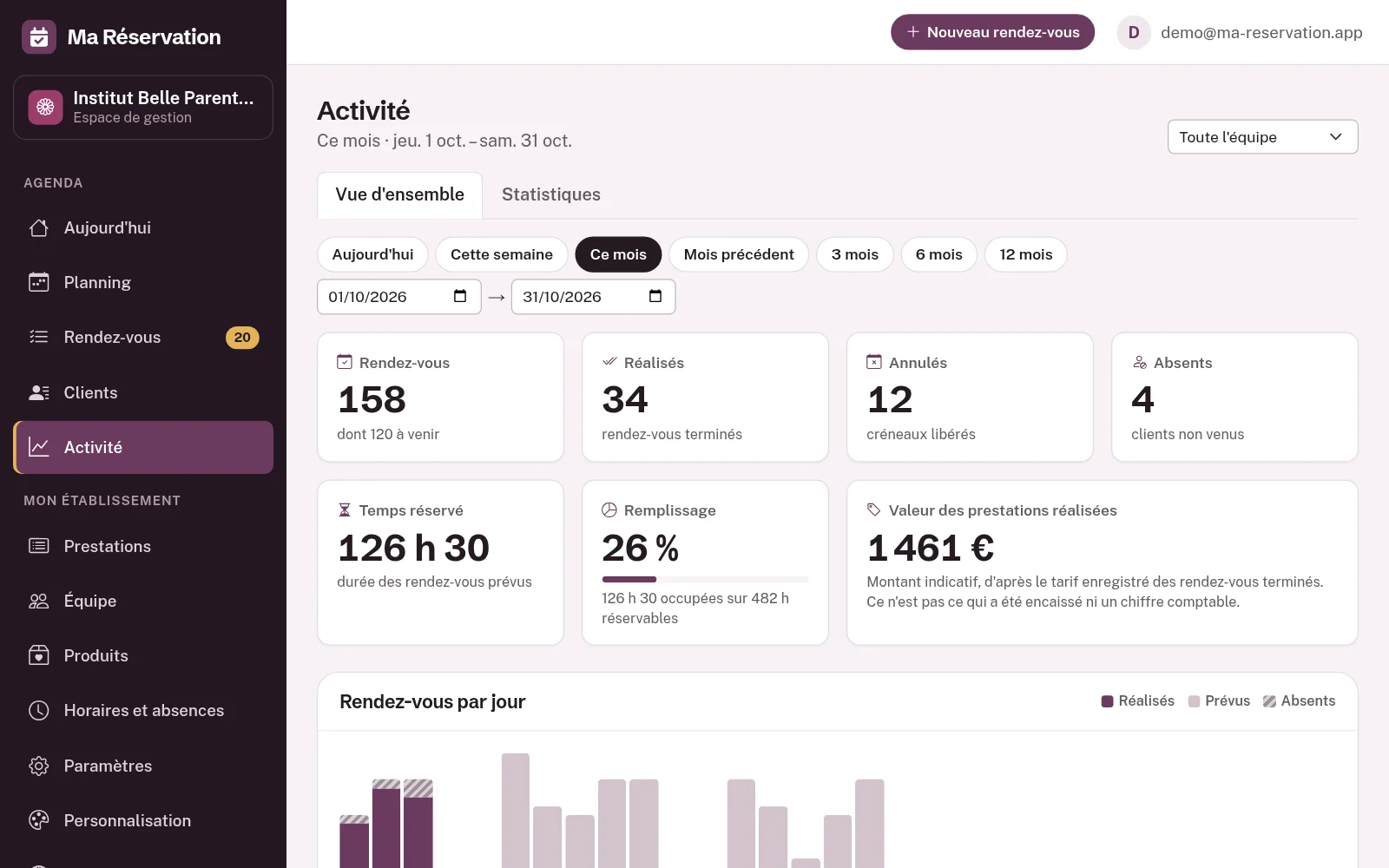Expand the Institut Belle Parent workspace selector
Image resolution: width=1389 pixels, height=868 pixels.
(x=143, y=108)
